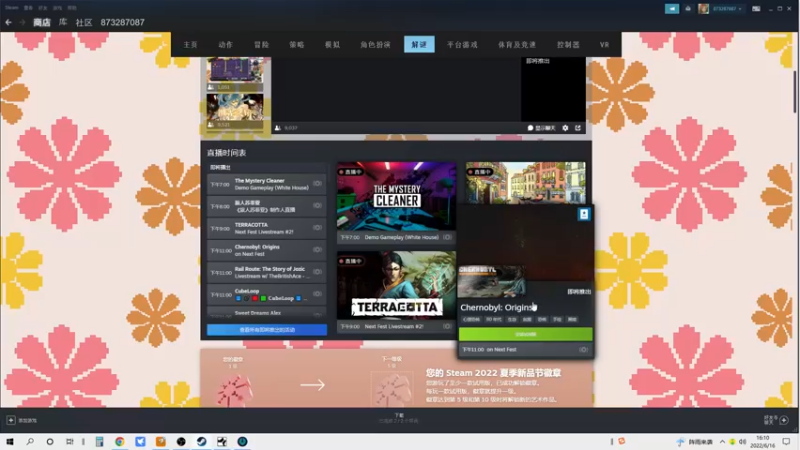Click the forward navigation arrow
This screenshot has height=450, width=800.
[22, 22]
